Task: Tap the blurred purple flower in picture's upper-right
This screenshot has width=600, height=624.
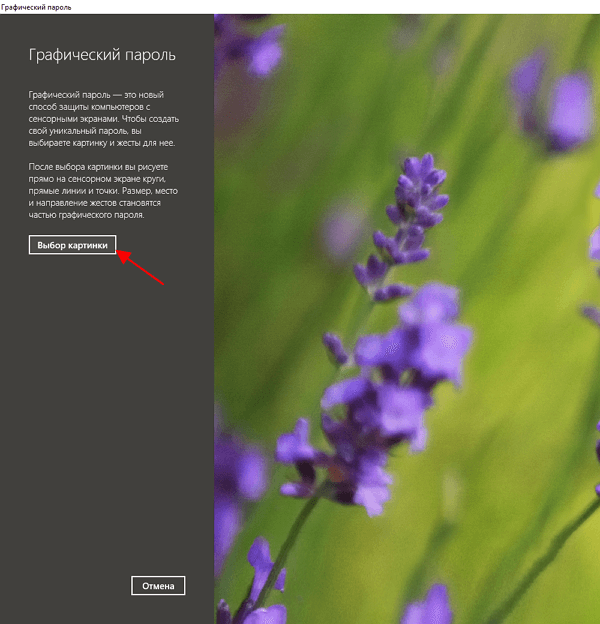Action: pos(555,101)
